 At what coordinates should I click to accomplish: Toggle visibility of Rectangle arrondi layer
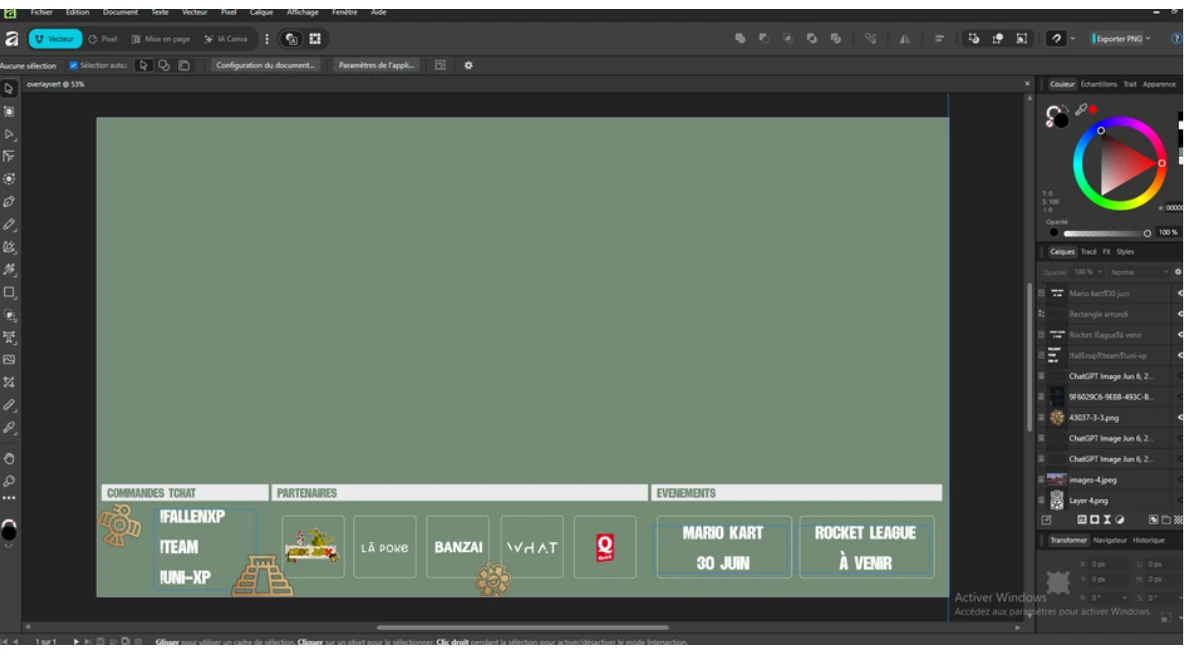1180,314
